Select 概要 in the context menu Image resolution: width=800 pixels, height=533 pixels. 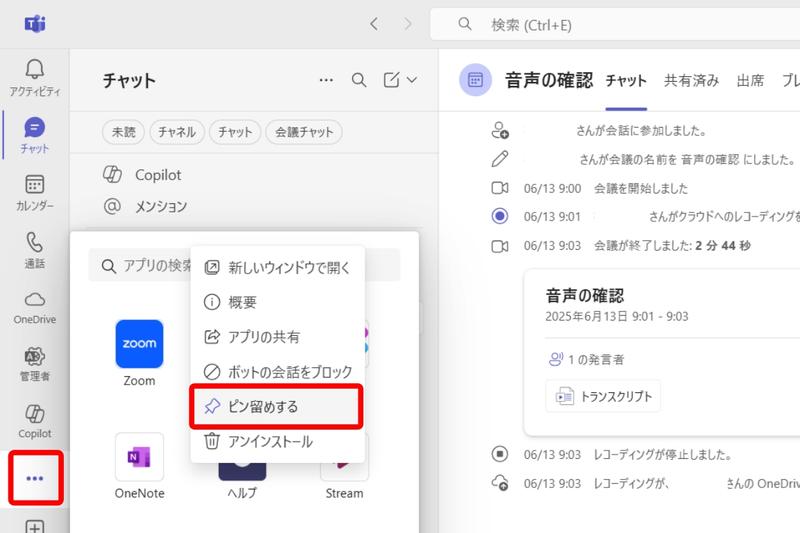[278, 302]
